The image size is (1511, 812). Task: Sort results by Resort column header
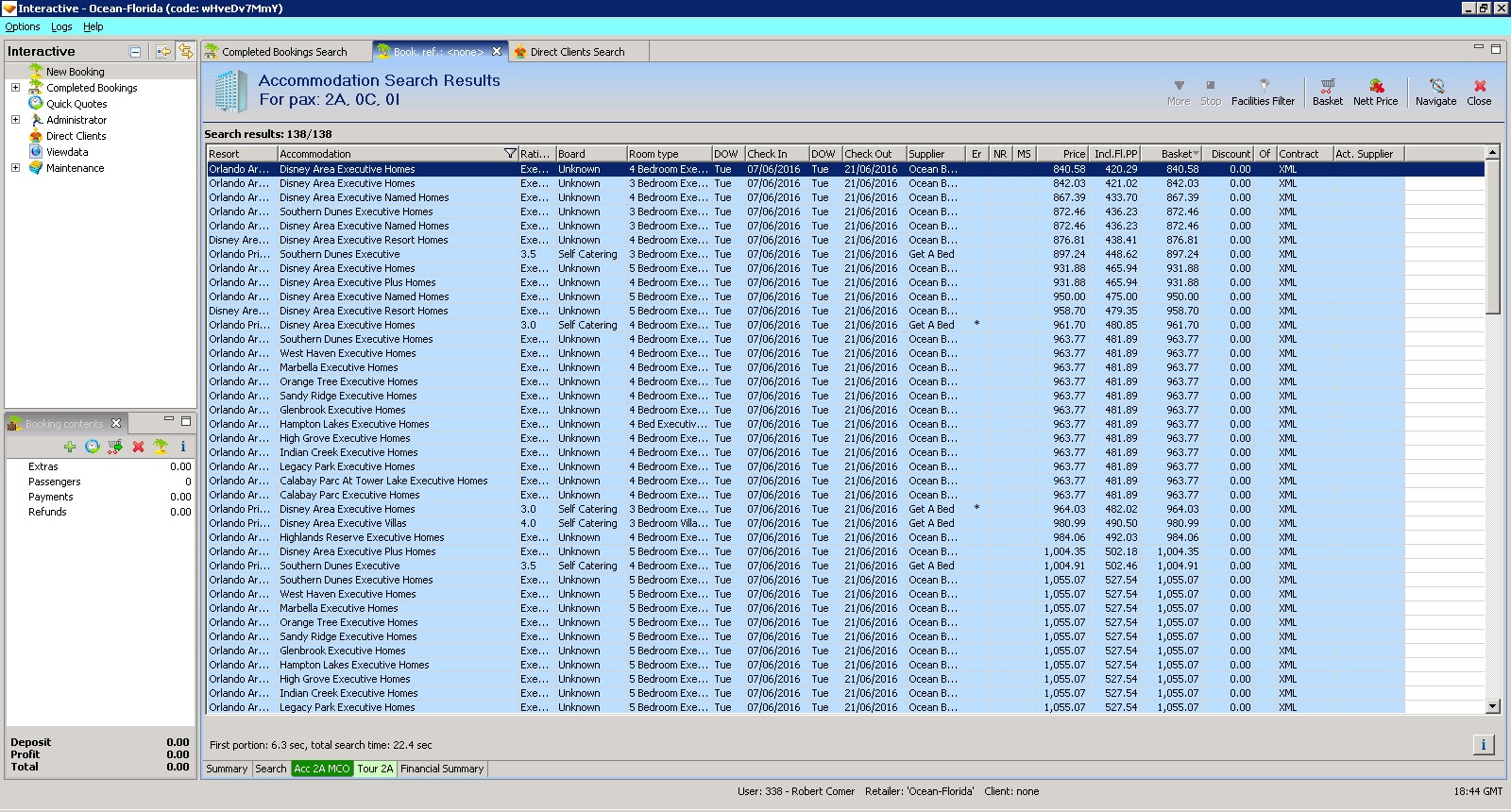coord(242,154)
